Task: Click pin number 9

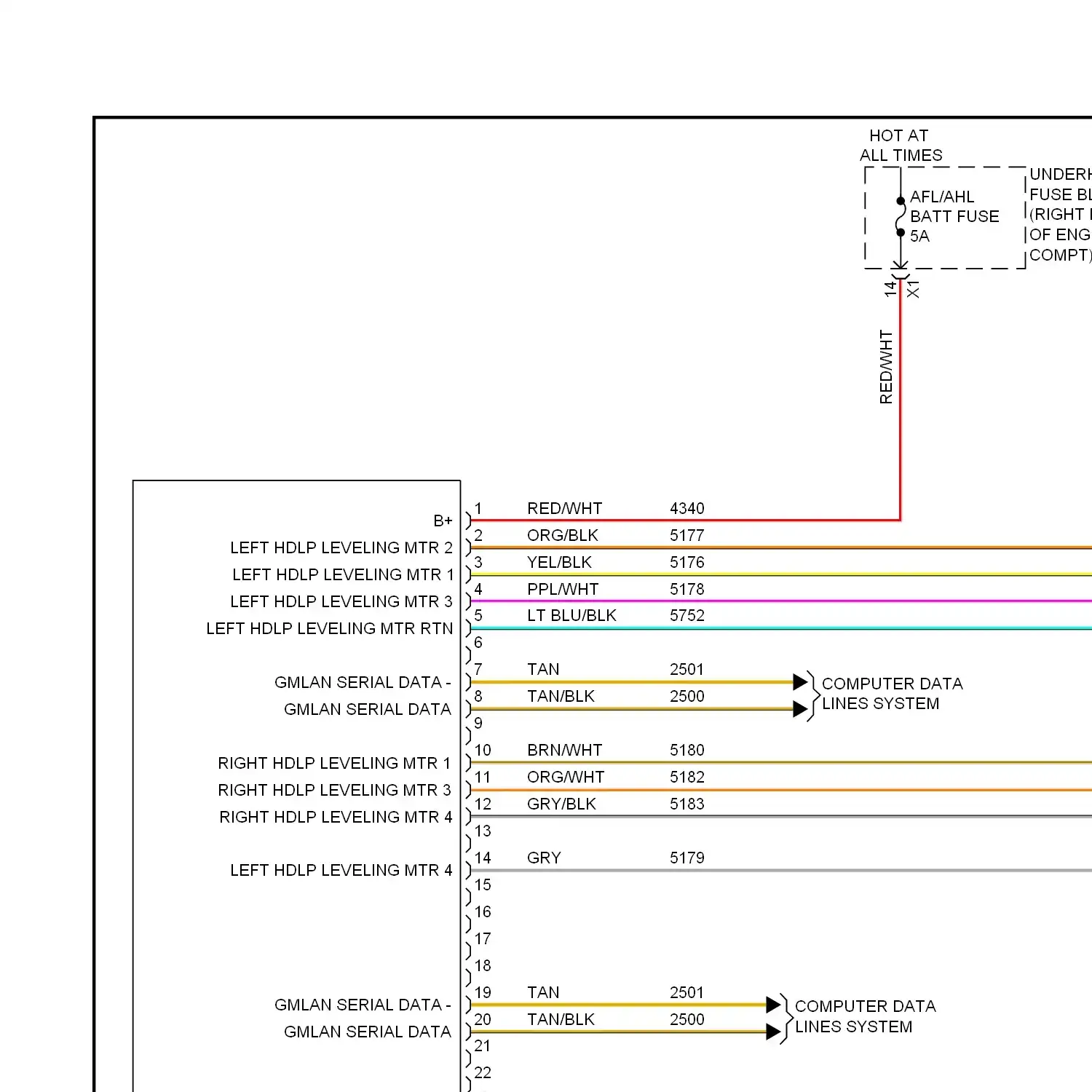Action: tap(478, 723)
